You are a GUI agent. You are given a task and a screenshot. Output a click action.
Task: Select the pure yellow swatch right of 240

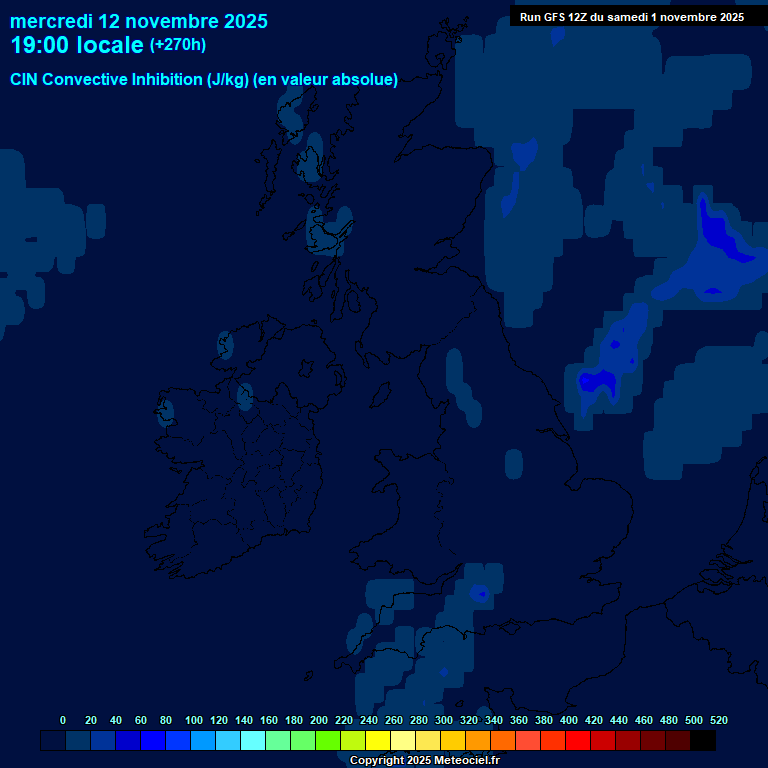click(378, 741)
